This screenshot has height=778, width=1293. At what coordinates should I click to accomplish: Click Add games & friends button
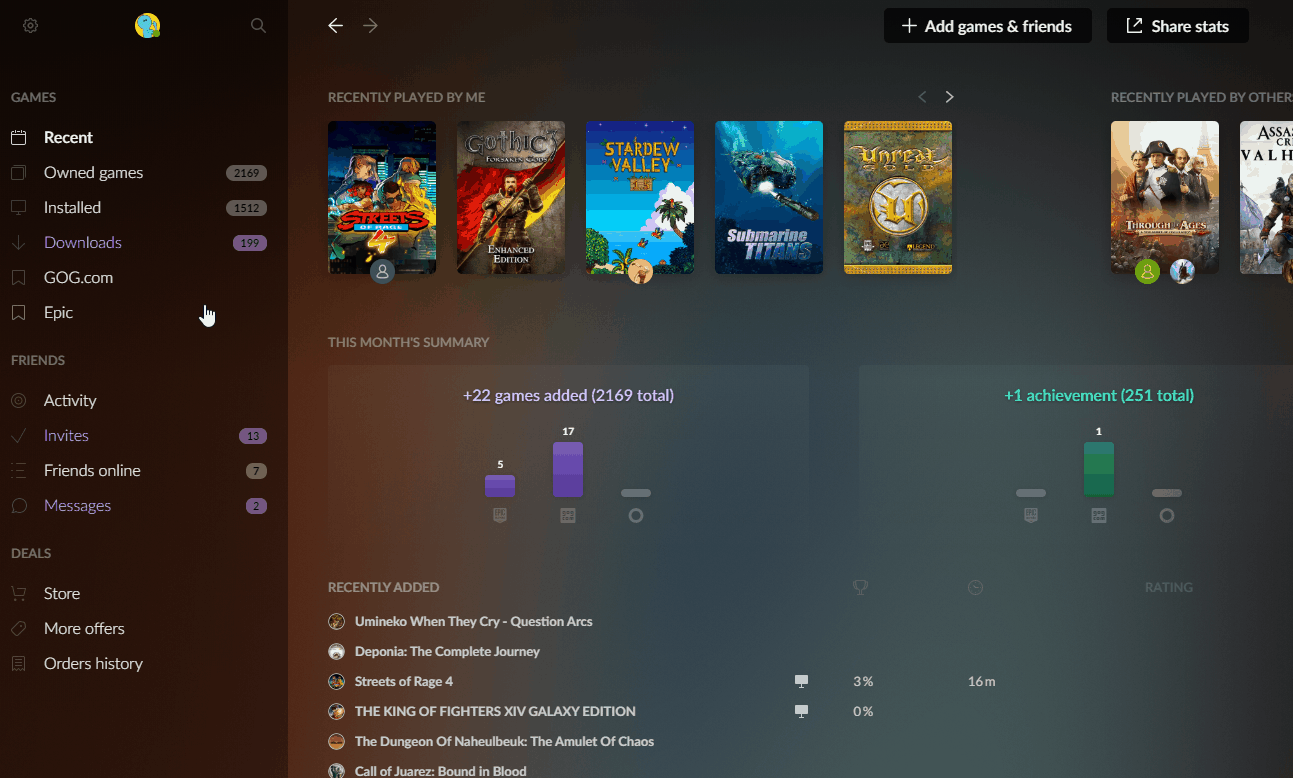click(987, 26)
